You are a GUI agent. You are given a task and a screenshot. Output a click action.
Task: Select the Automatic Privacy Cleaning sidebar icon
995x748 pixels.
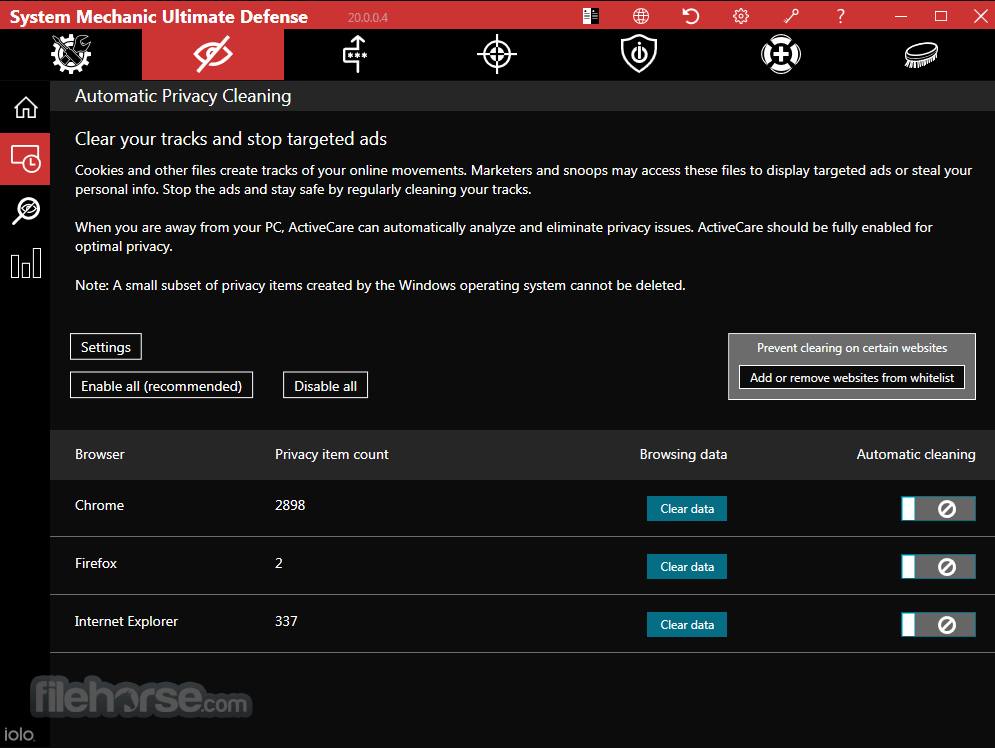click(25, 159)
